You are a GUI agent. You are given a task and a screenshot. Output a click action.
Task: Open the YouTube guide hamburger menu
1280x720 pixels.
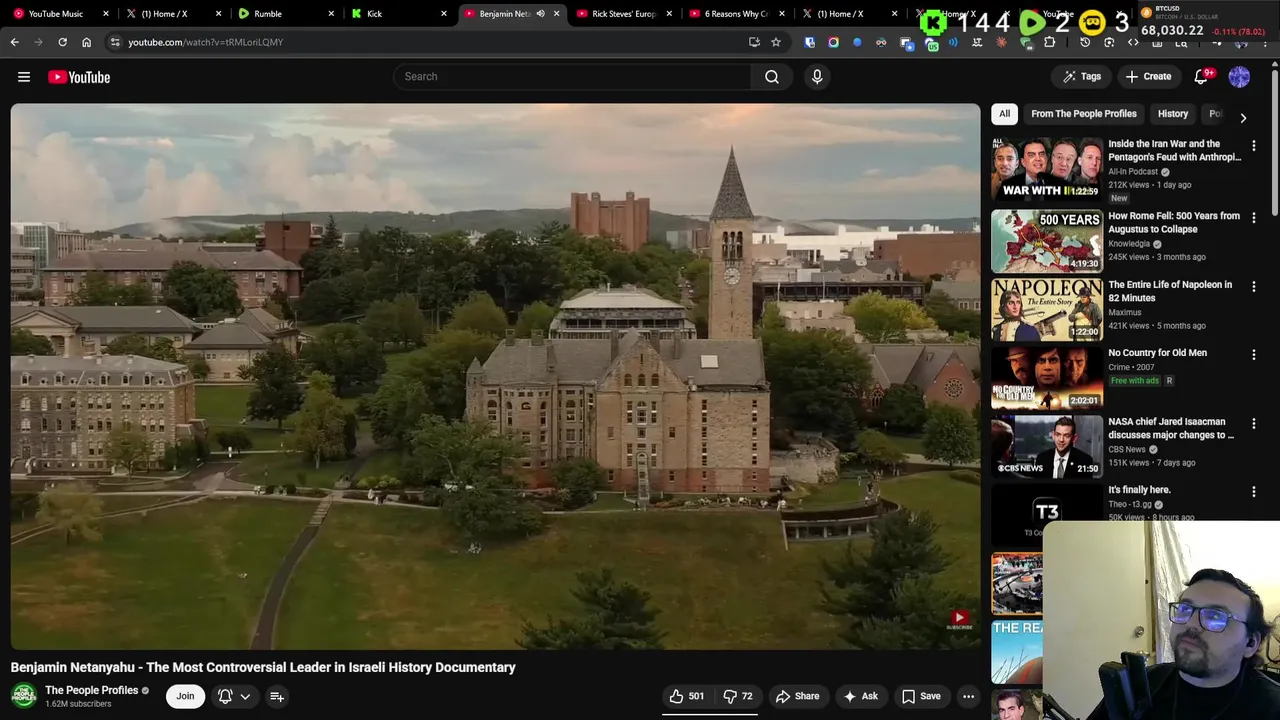click(24, 77)
